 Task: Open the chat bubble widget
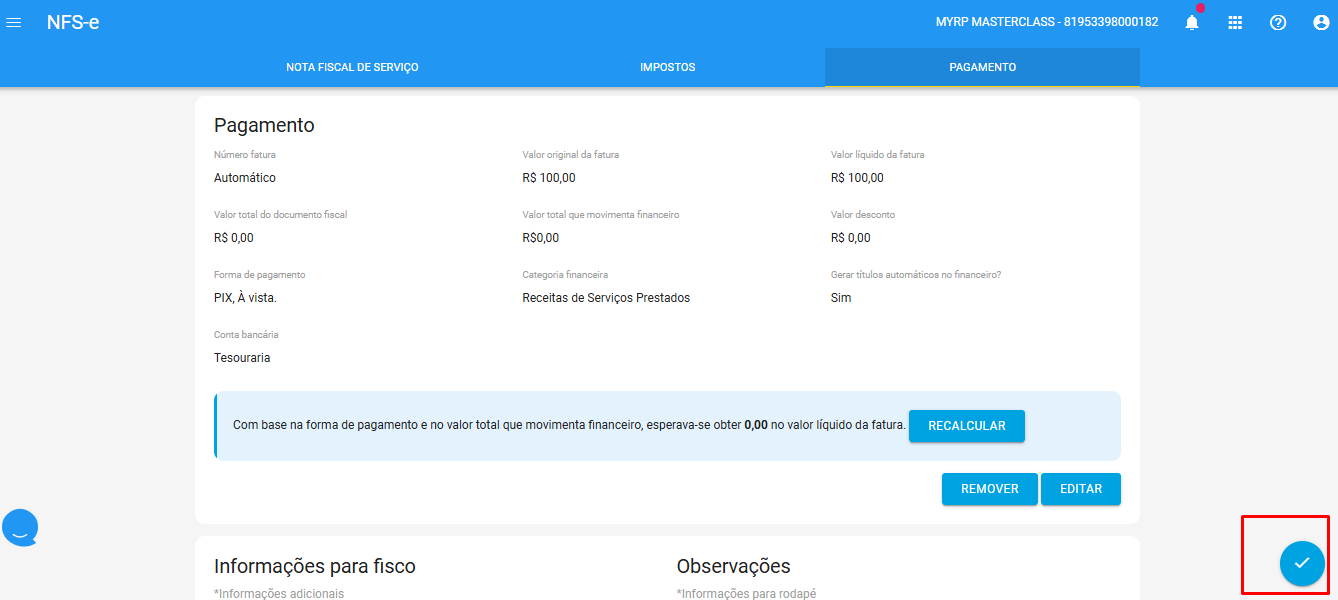pyautogui.click(x=20, y=527)
